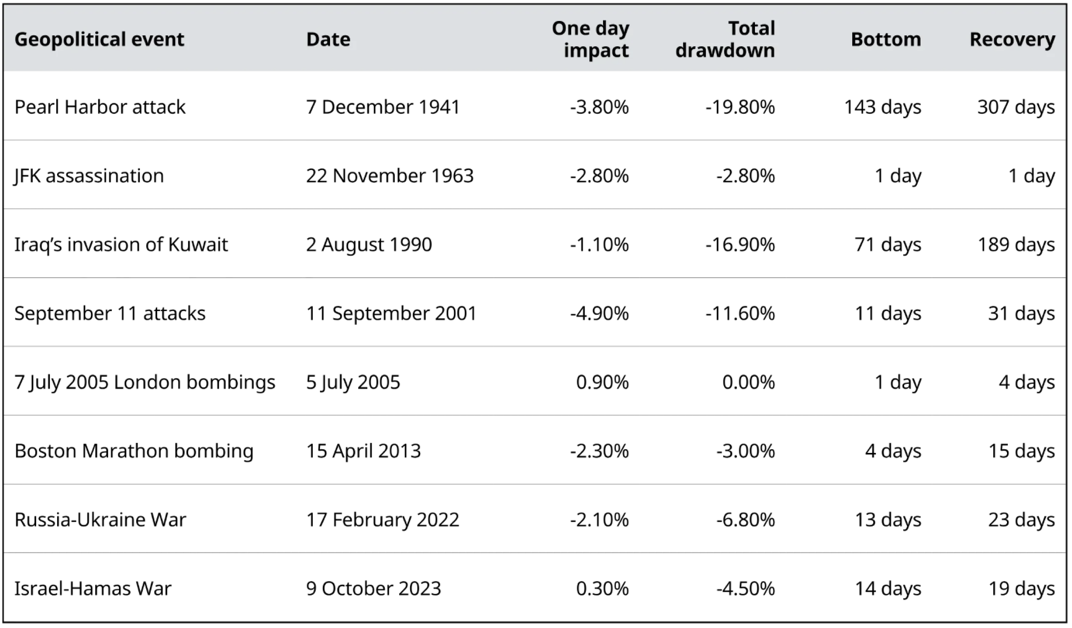This screenshot has height=628, width=1072.
Task: Select the 'Recovery' column header
Action: coord(1011,40)
